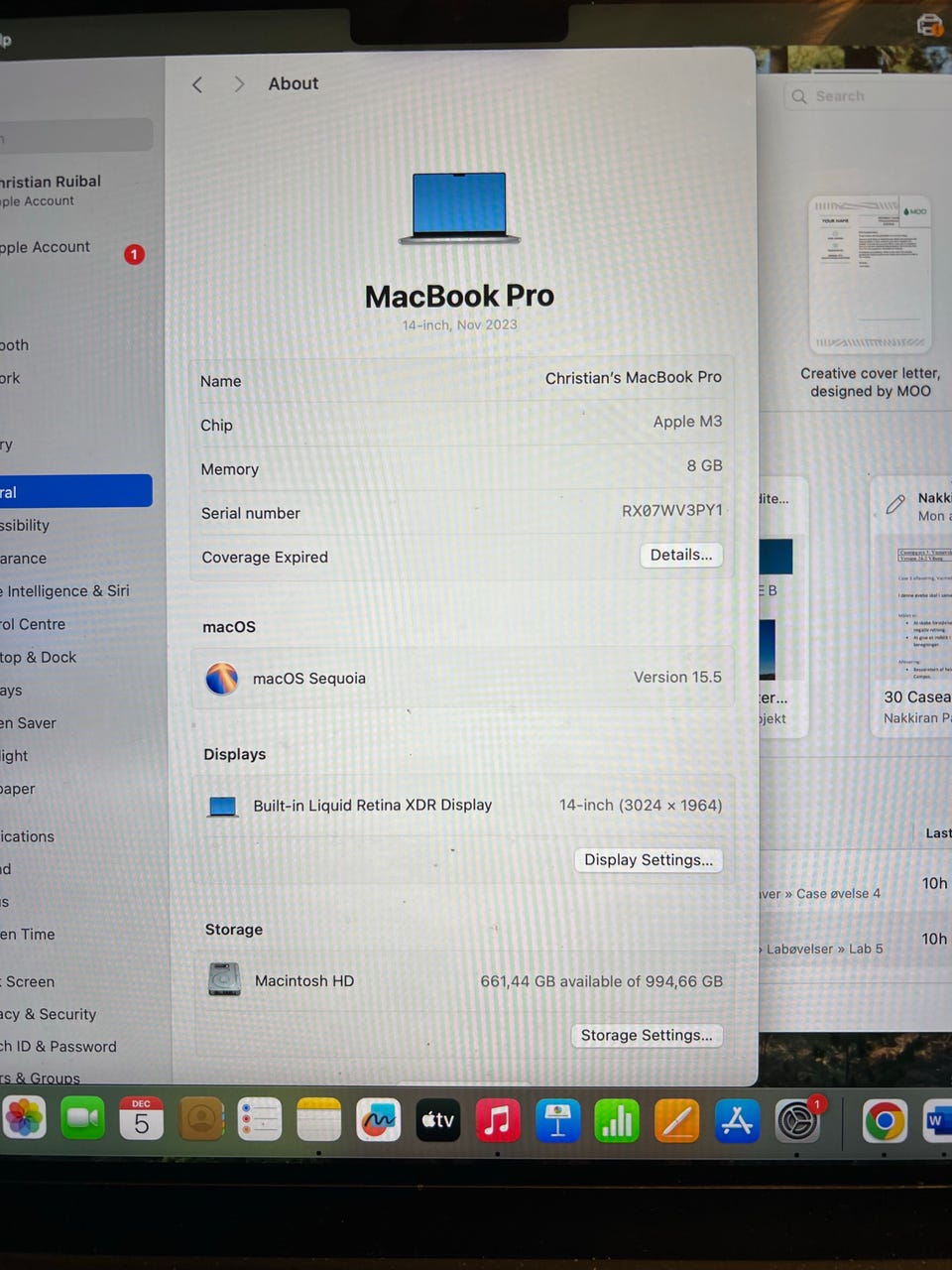
Task: Click the Macintosh HD drive icon
Action: click(225, 979)
